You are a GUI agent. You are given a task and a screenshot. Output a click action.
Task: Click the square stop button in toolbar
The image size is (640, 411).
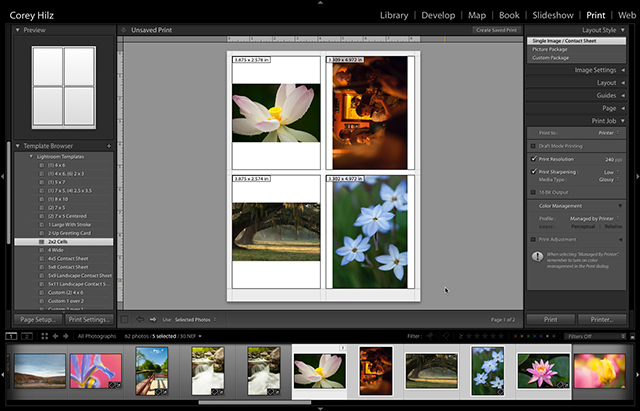point(124,320)
